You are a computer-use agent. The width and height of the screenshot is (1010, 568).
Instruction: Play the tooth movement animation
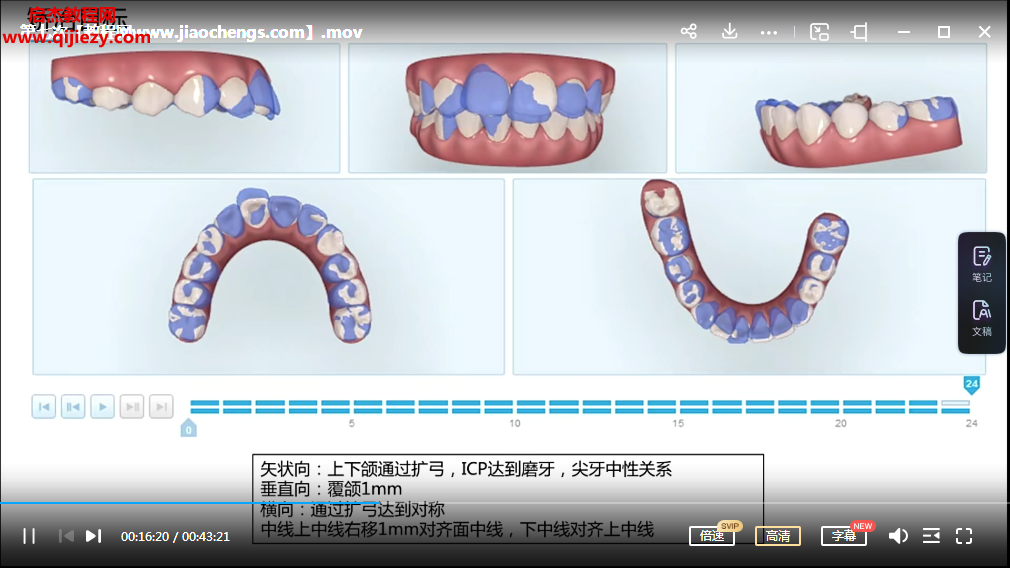[x=102, y=406]
